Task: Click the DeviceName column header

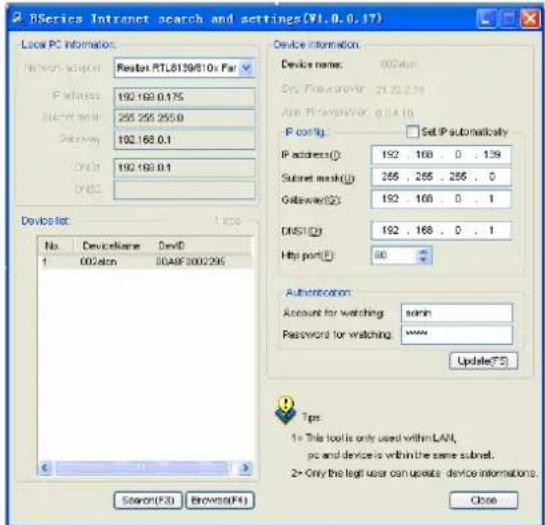Action: coord(111,246)
